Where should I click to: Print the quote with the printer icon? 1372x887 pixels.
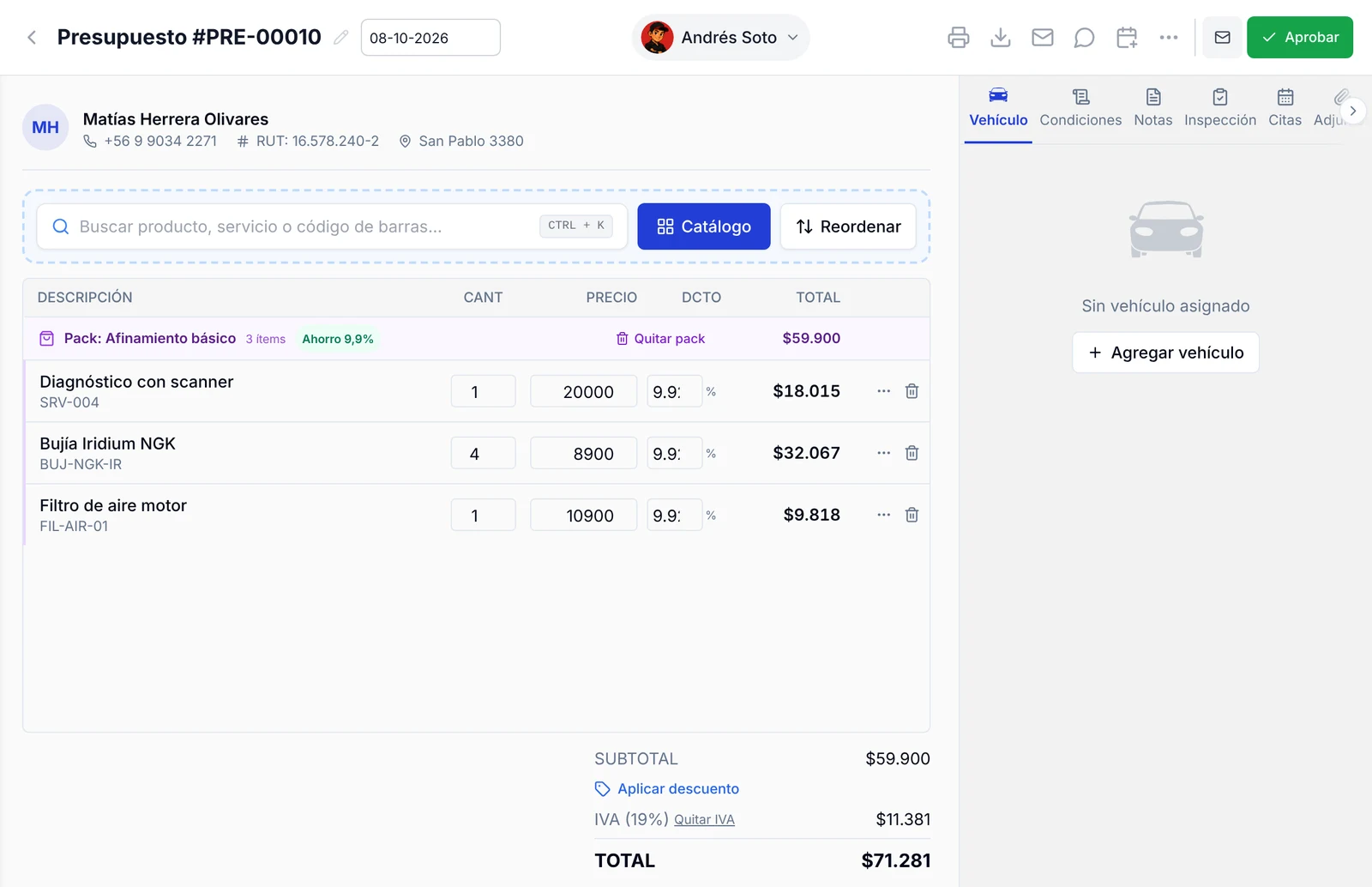coord(959,38)
